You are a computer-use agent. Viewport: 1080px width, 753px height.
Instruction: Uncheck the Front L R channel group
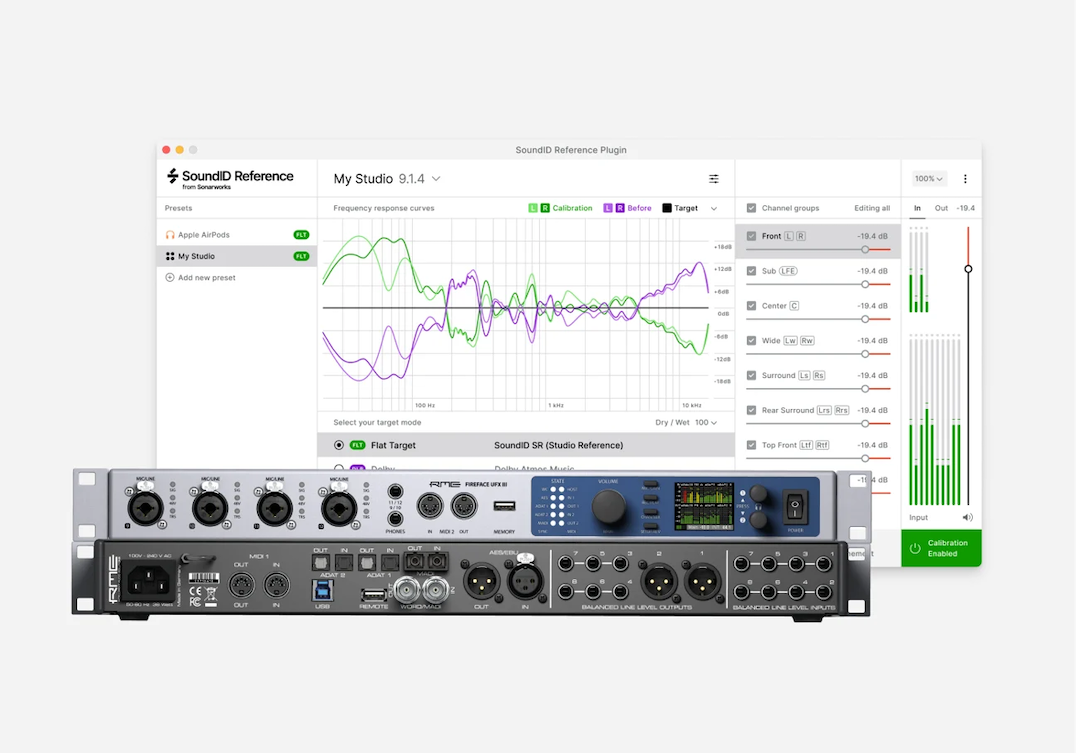752,236
